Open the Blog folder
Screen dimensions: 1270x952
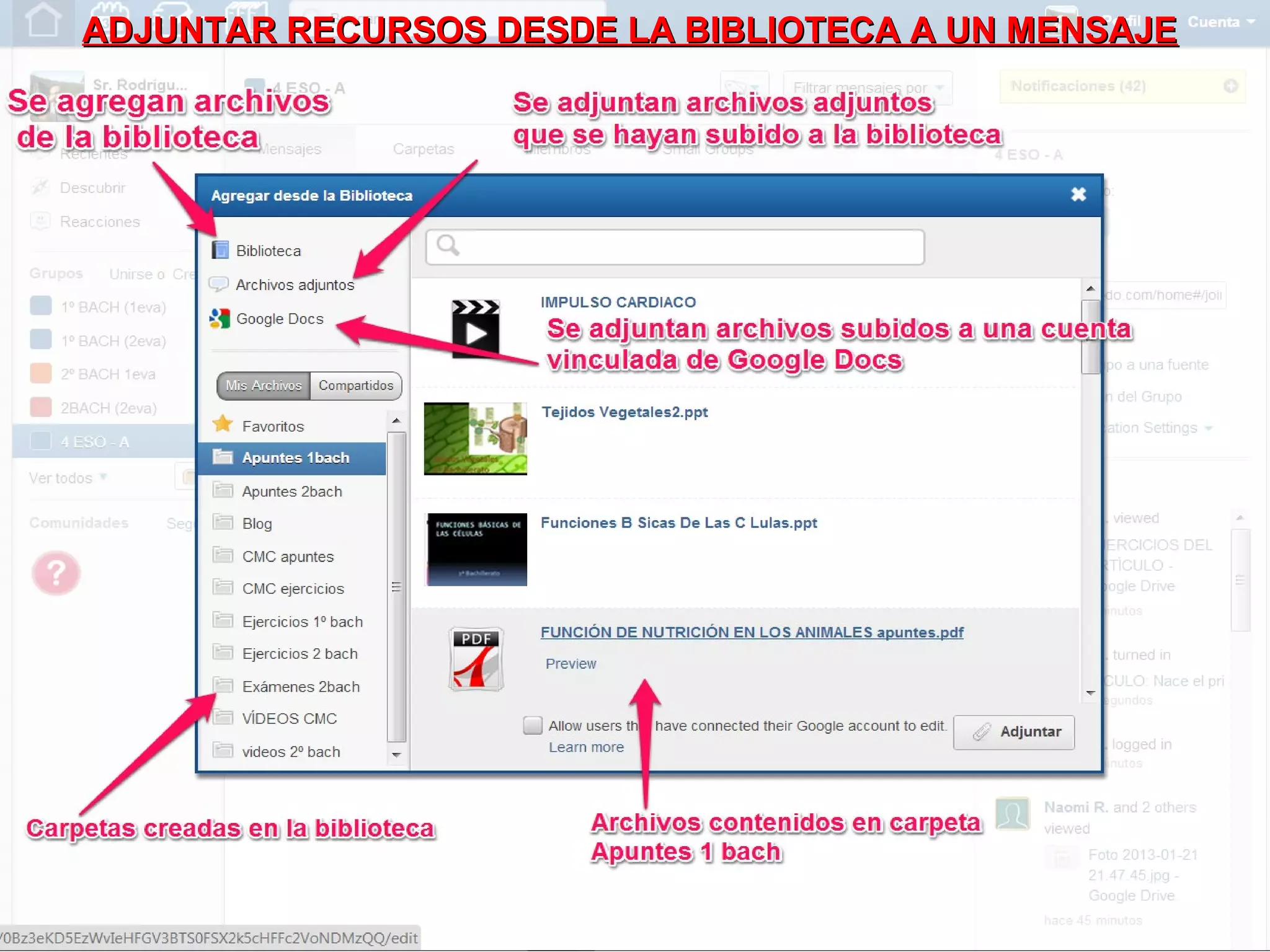242,523
